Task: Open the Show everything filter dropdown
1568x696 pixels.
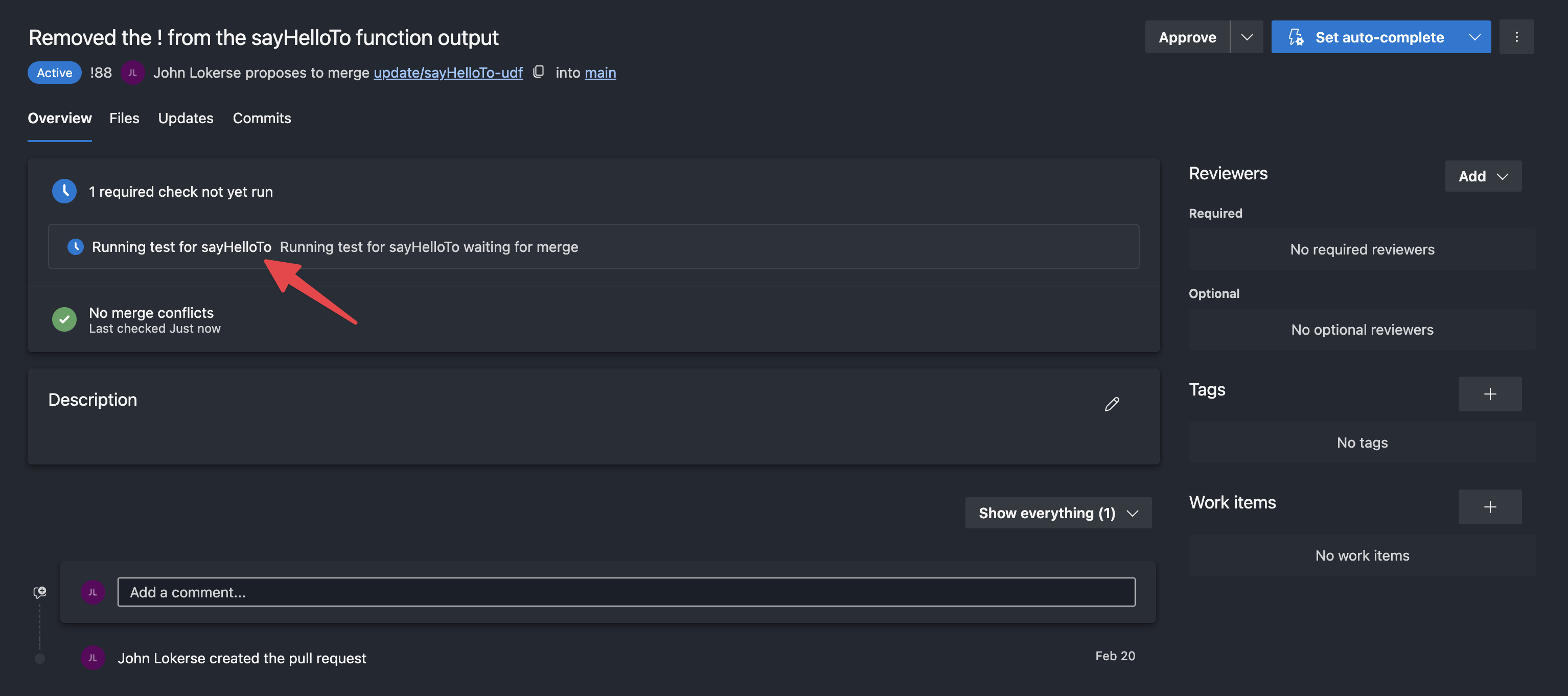Action: pyautogui.click(x=1058, y=513)
